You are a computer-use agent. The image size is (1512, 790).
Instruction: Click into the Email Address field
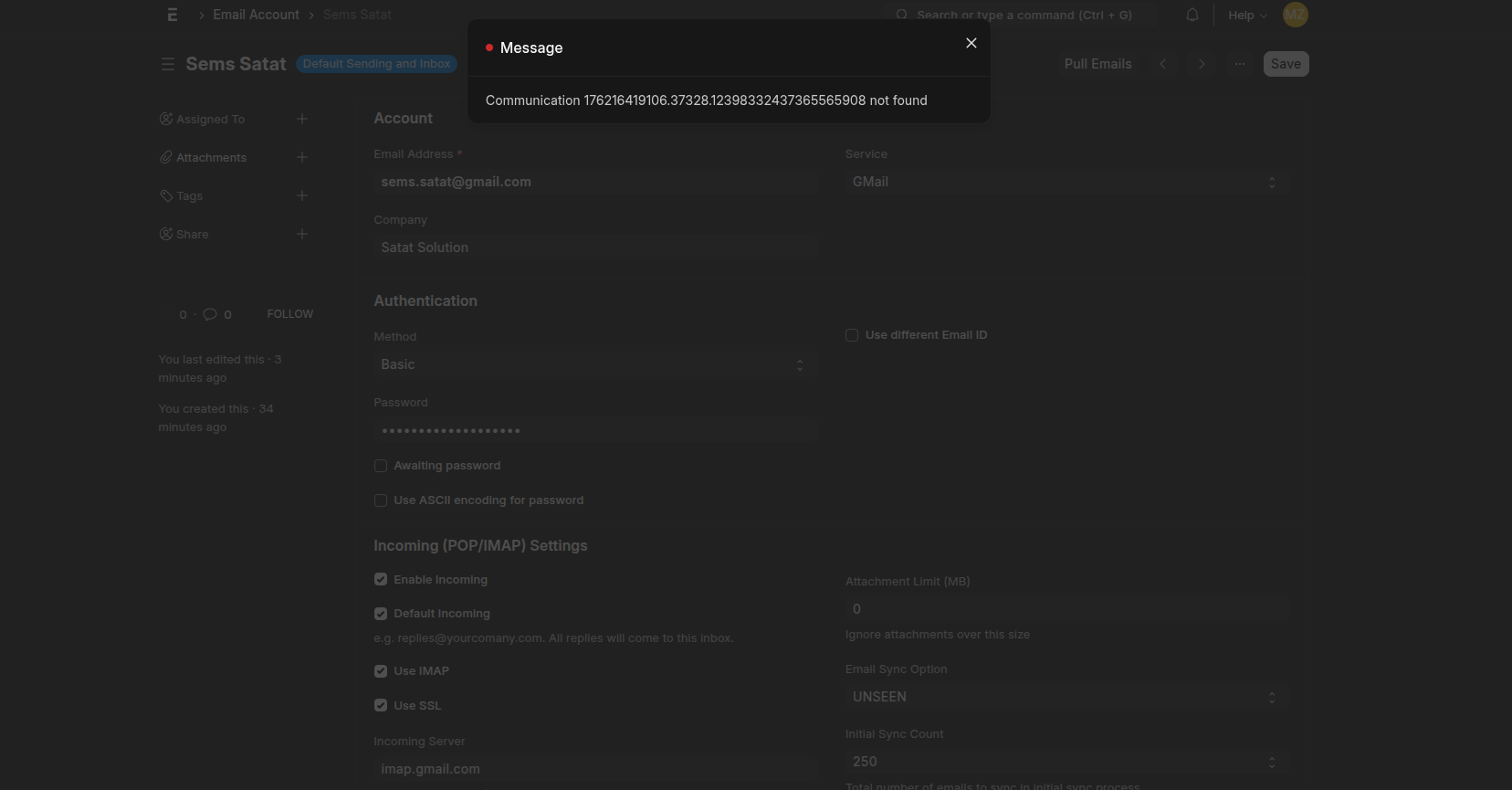[x=593, y=182]
